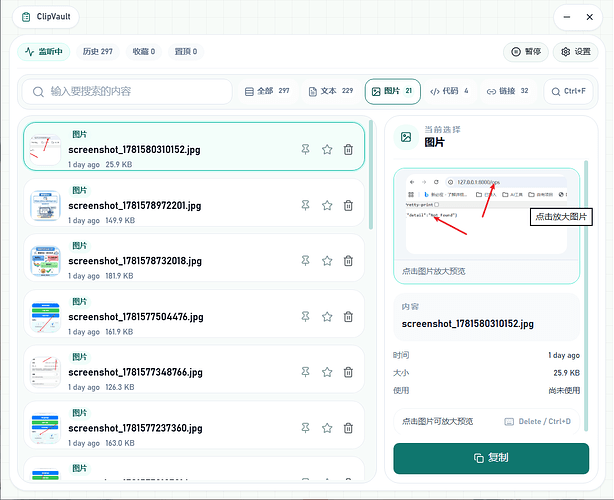The height and width of the screenshot is (500, 614).
Task: Click the 149.9 KB size label
Action: point(120,220)
